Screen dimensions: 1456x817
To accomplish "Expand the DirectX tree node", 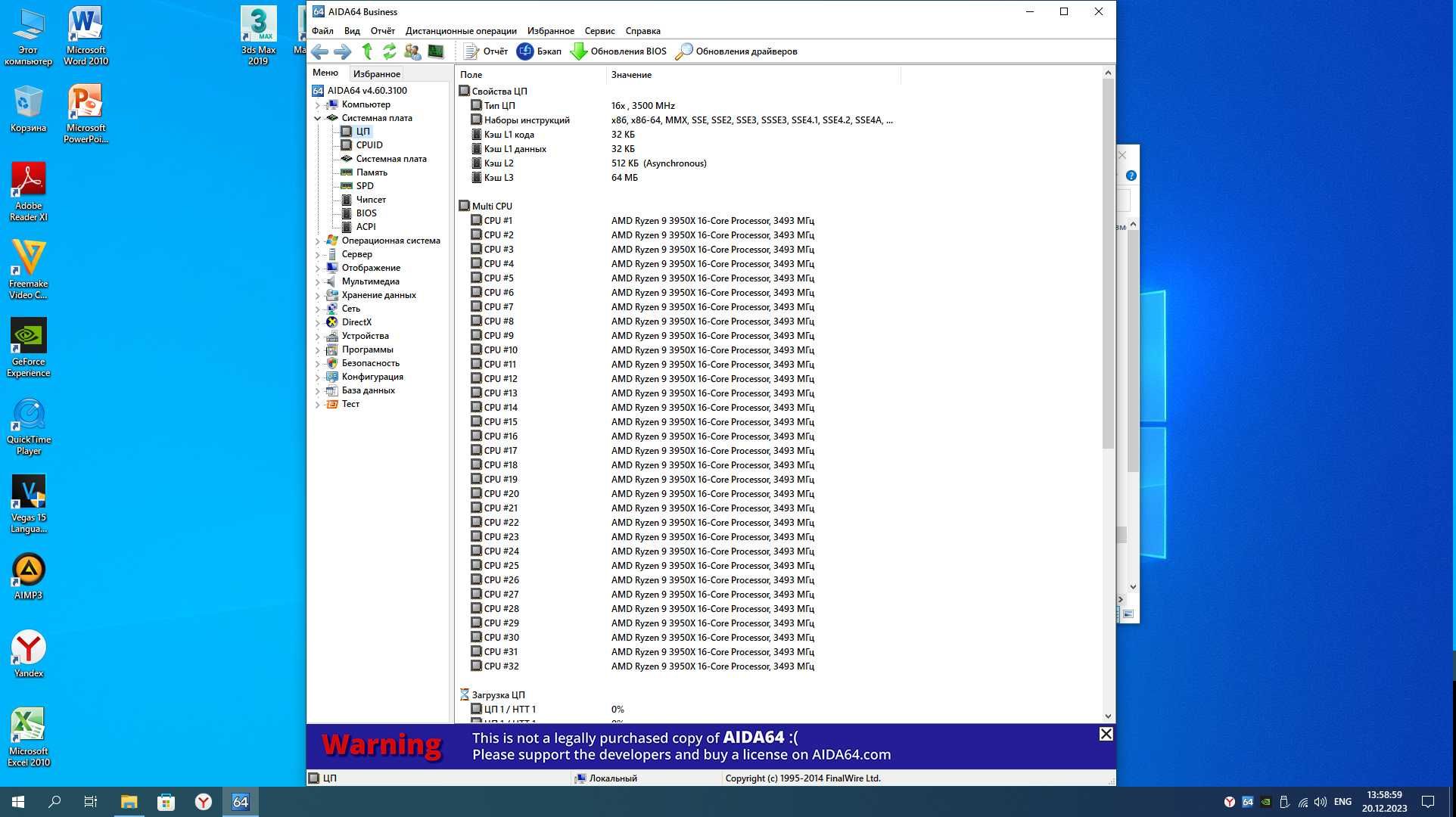I will pos(318,322).
